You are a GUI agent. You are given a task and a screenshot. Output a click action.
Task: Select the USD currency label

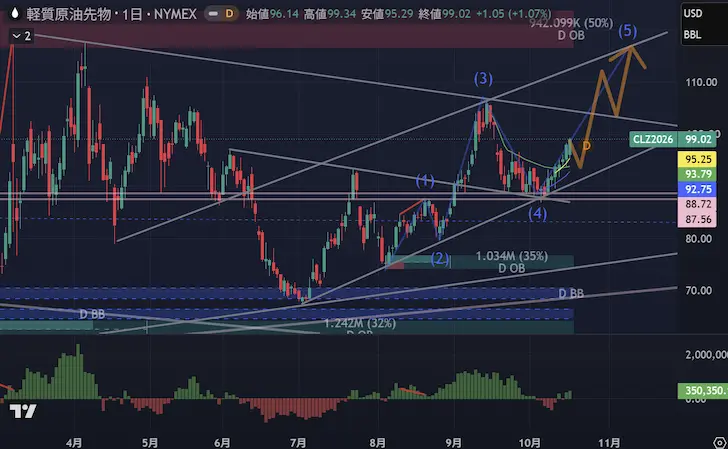click(x=693, y=13)
